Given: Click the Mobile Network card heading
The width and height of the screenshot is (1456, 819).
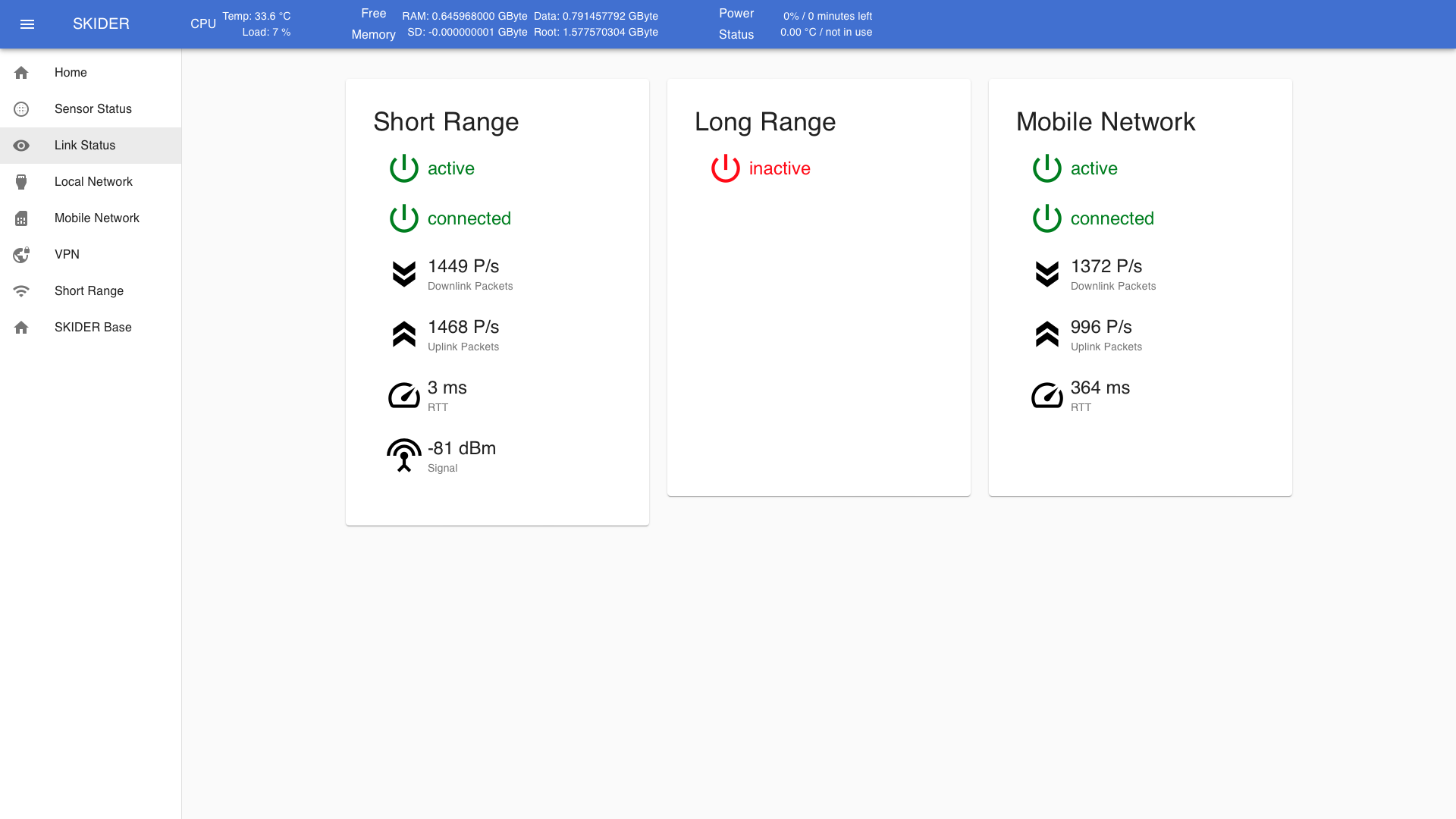Looking at the screenshot, I should click(x=1106, y=122).
